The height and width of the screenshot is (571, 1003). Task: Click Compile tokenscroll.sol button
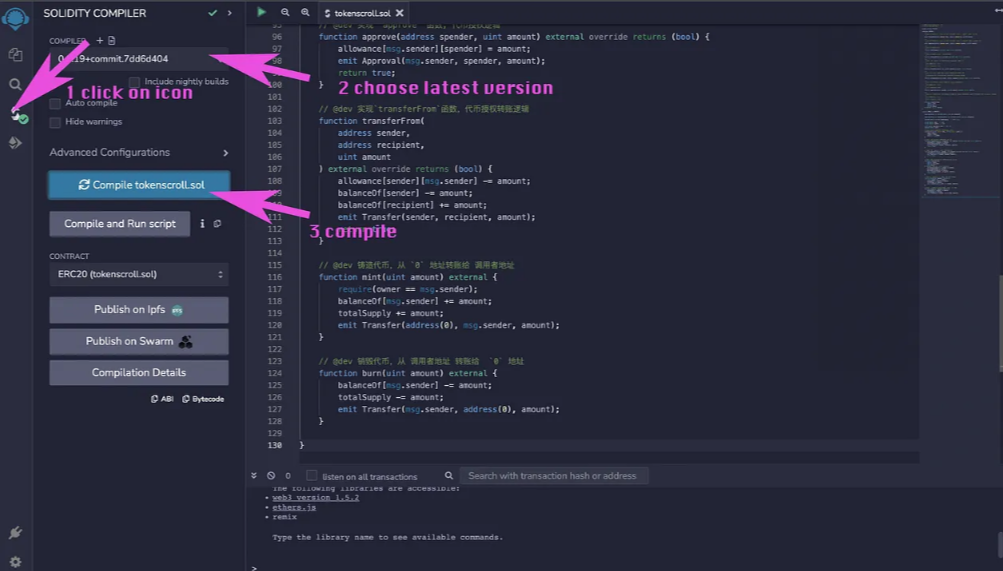coord(139,185)
